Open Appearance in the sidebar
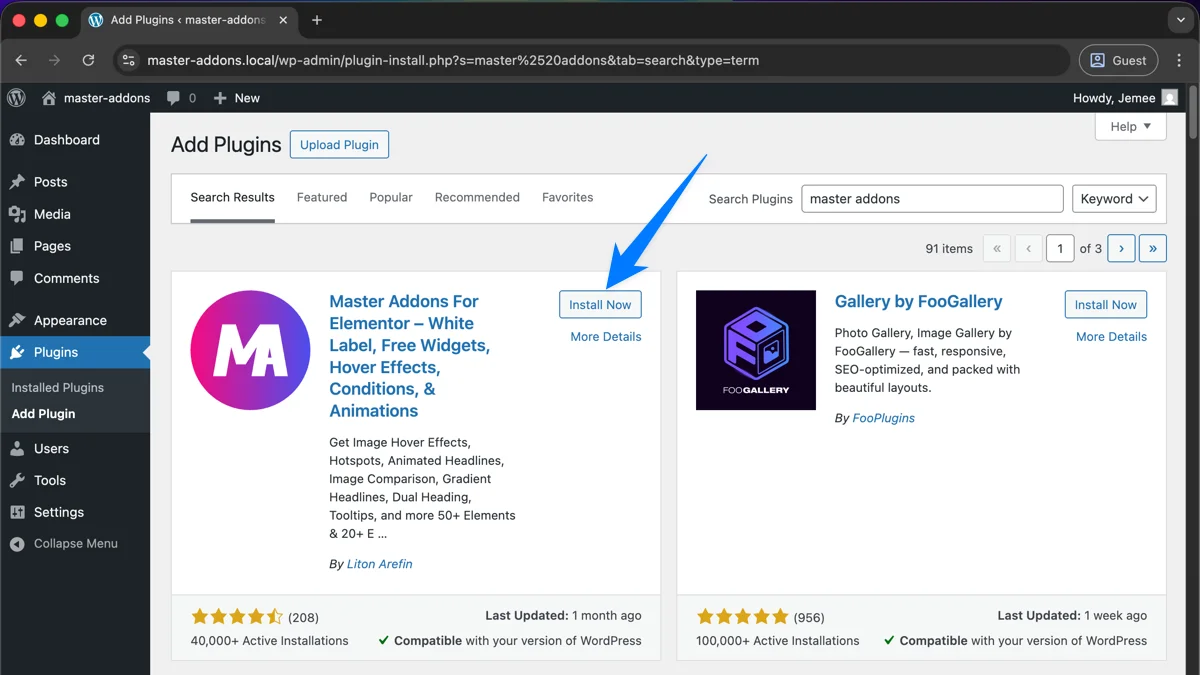Viewport: 1200px width, 675px height. [x=75, y=320]
